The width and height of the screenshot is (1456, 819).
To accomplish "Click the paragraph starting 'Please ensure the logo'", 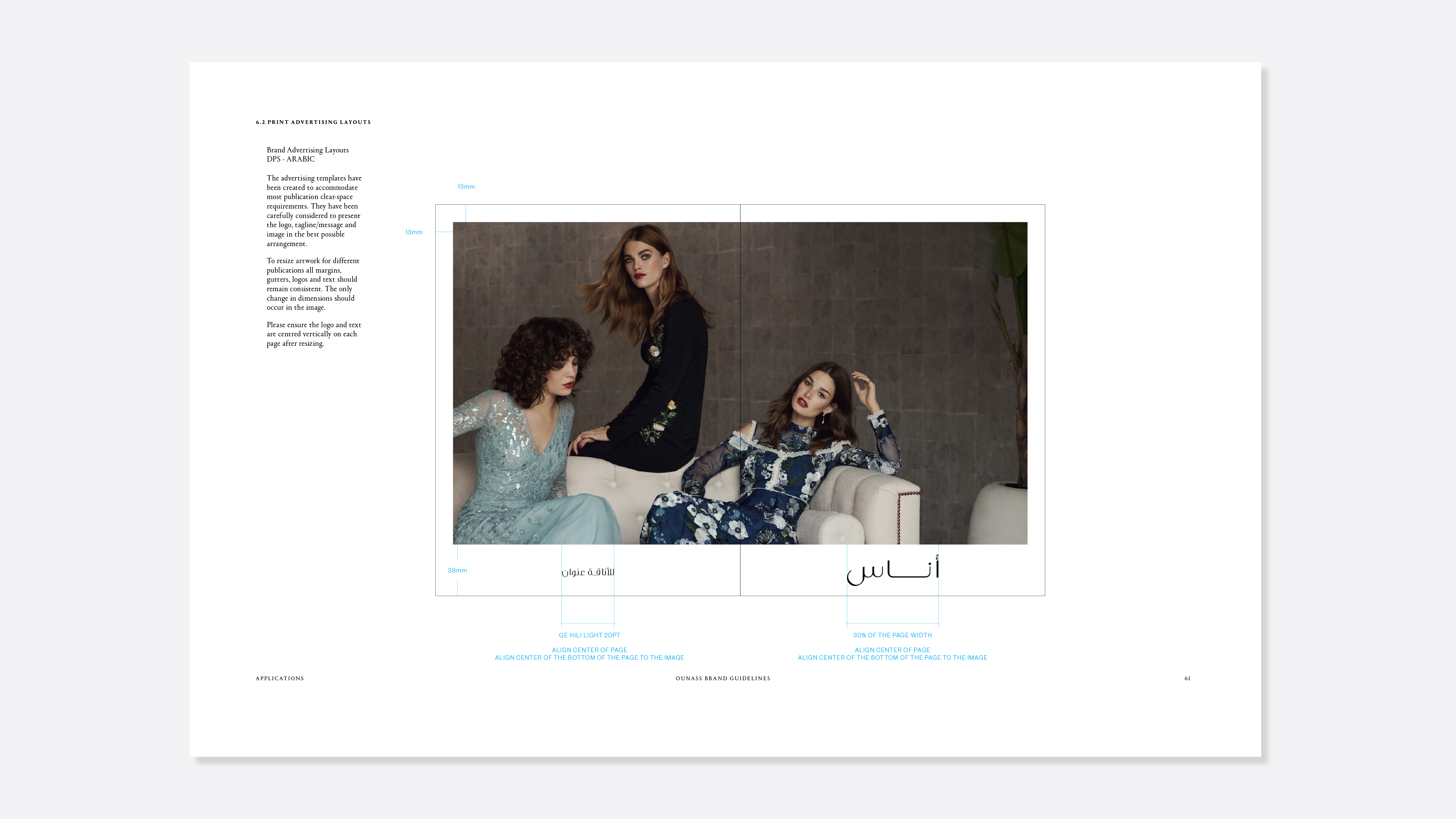I will [x=314, y=334].
